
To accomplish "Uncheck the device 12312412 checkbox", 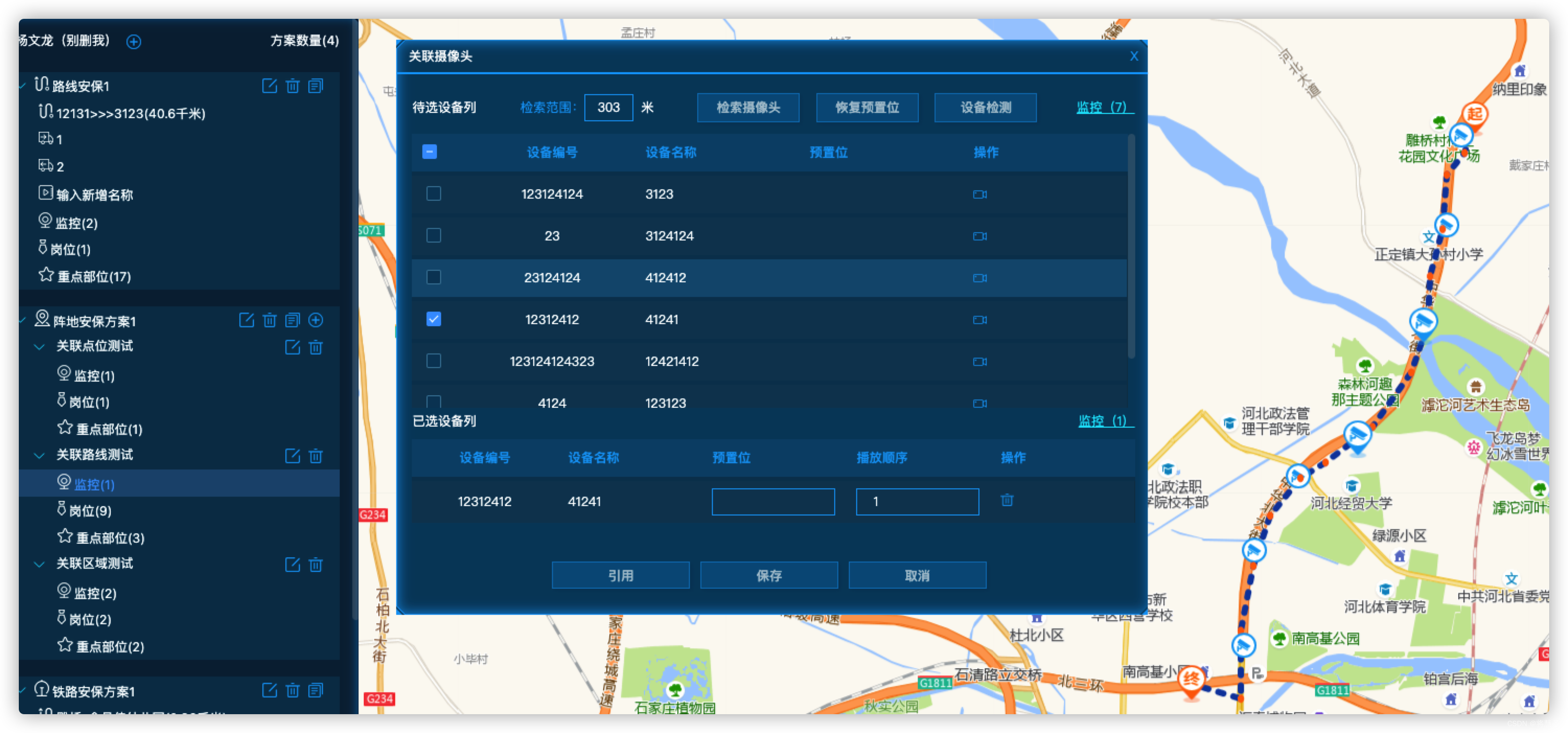I will coord(433,319).
